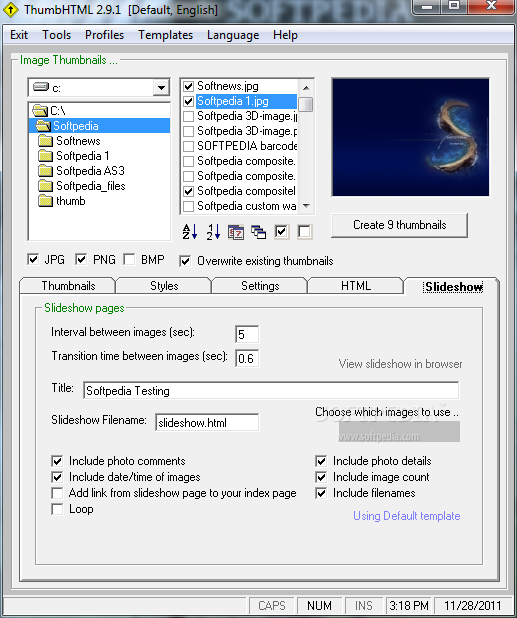Select the Softpedia AS3 folder
Viewport: 517px width, 618px height.
pos(90,171)
